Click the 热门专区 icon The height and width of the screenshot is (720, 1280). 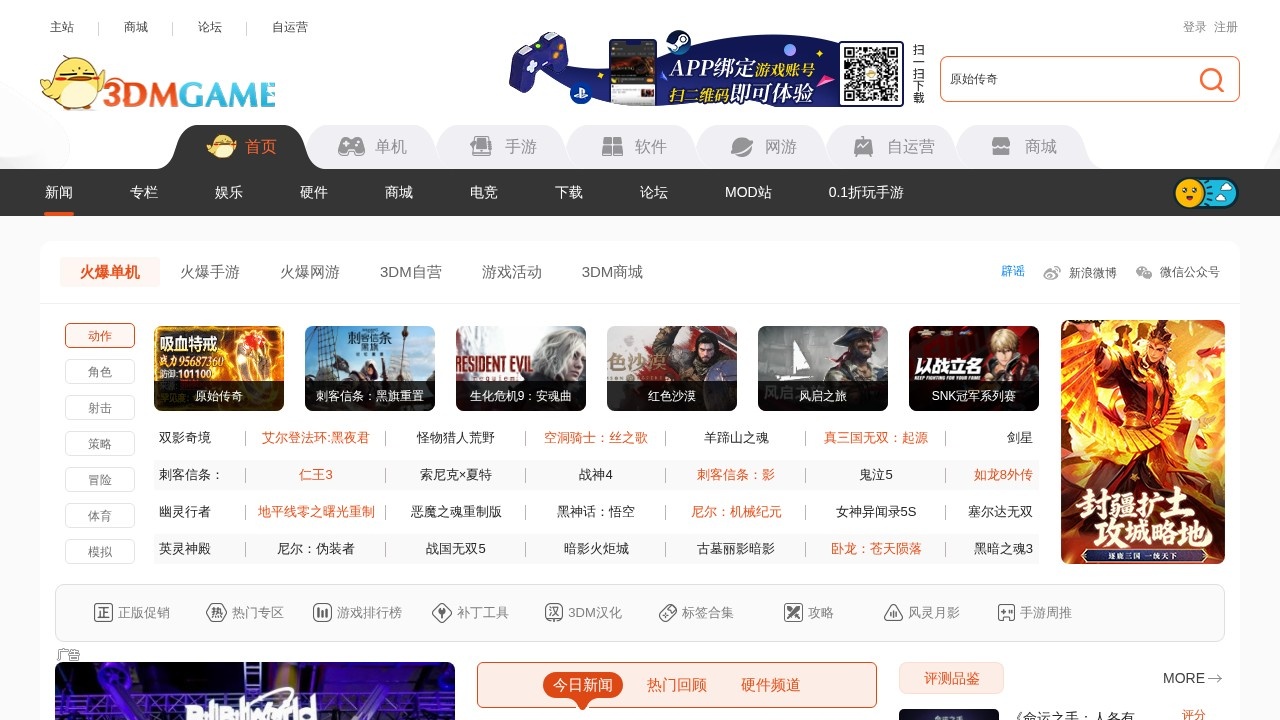click(216, 613)
